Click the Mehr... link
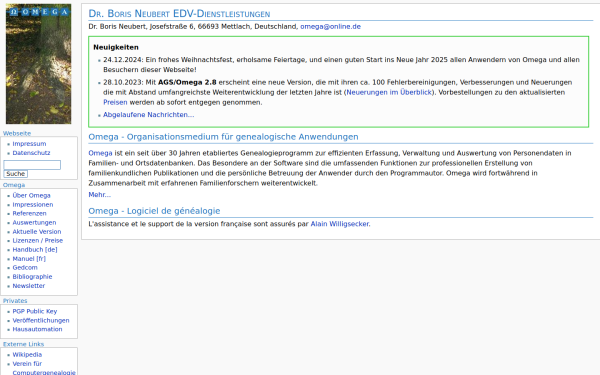 point(99,195)
